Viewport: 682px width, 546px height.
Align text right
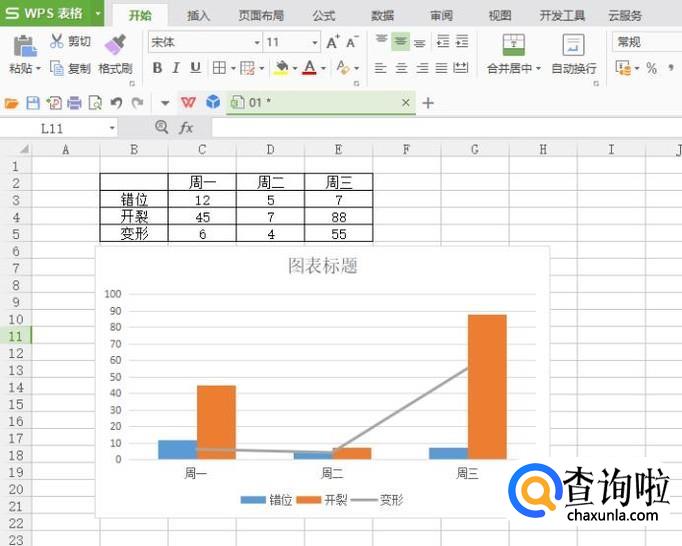point(422,68)
